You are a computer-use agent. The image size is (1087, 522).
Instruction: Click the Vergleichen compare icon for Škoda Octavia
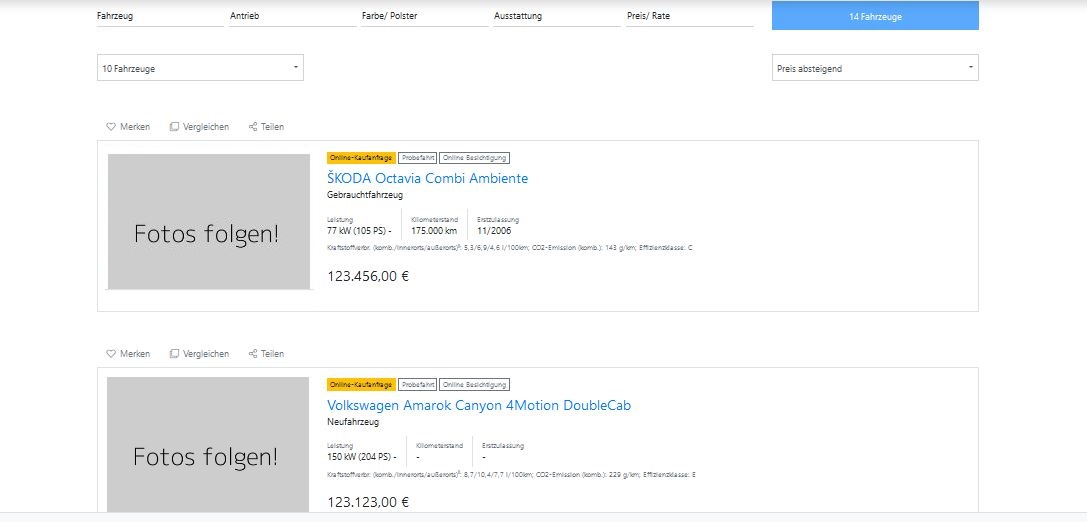pyautogui.click(x=175, y=127)
